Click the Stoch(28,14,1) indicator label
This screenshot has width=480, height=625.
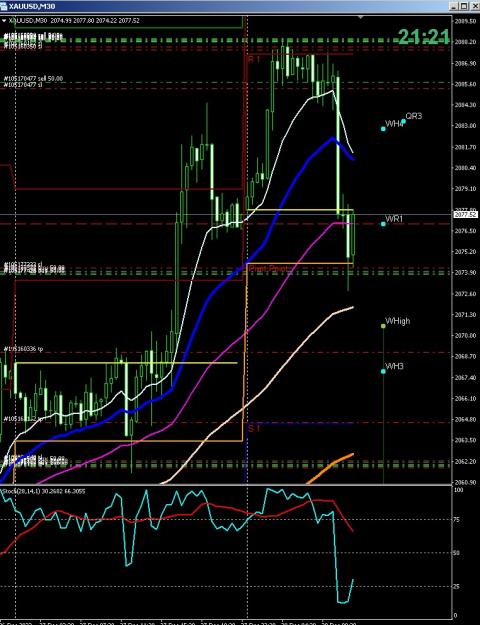(43, 491)
